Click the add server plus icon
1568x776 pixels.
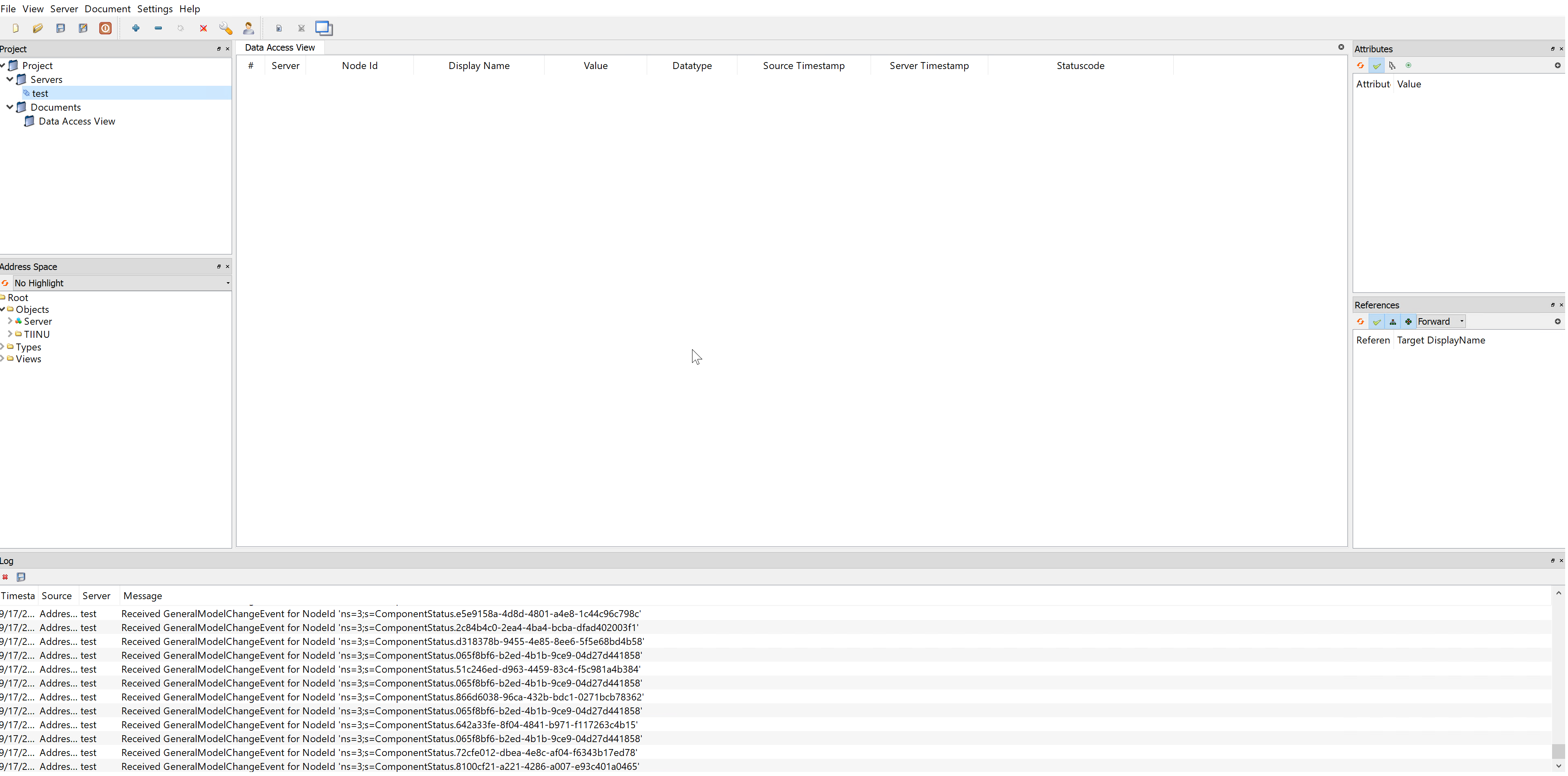(136, 28)
